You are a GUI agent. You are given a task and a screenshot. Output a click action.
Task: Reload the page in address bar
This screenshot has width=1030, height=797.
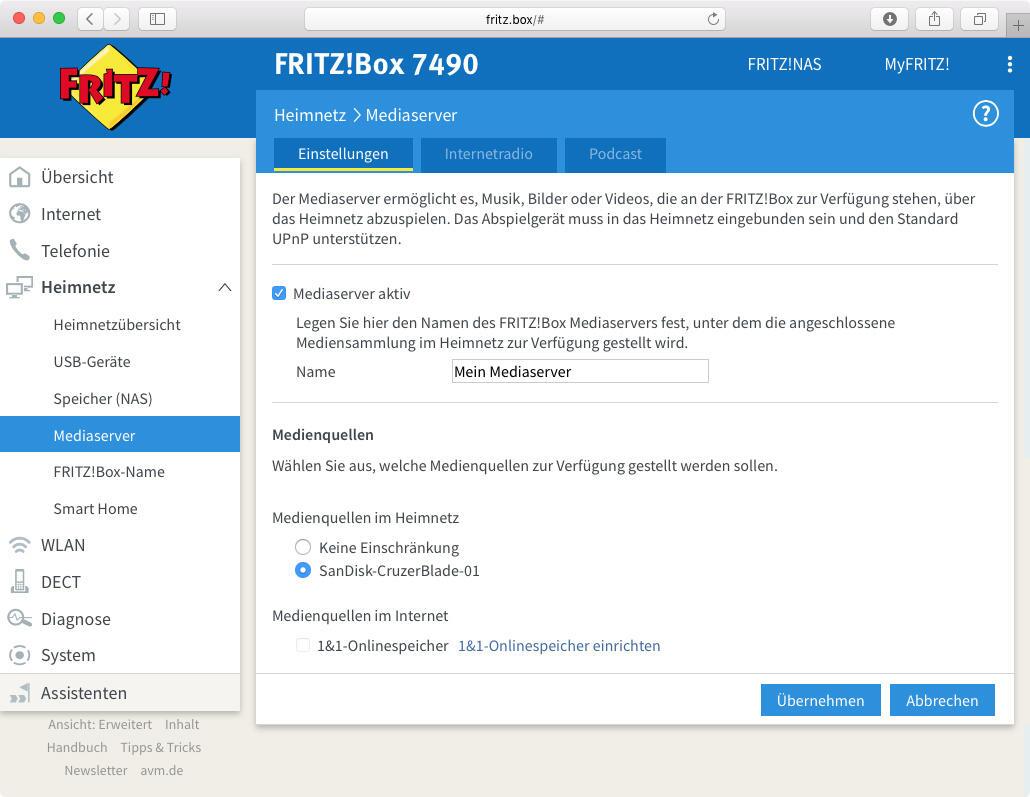point(713,19)
